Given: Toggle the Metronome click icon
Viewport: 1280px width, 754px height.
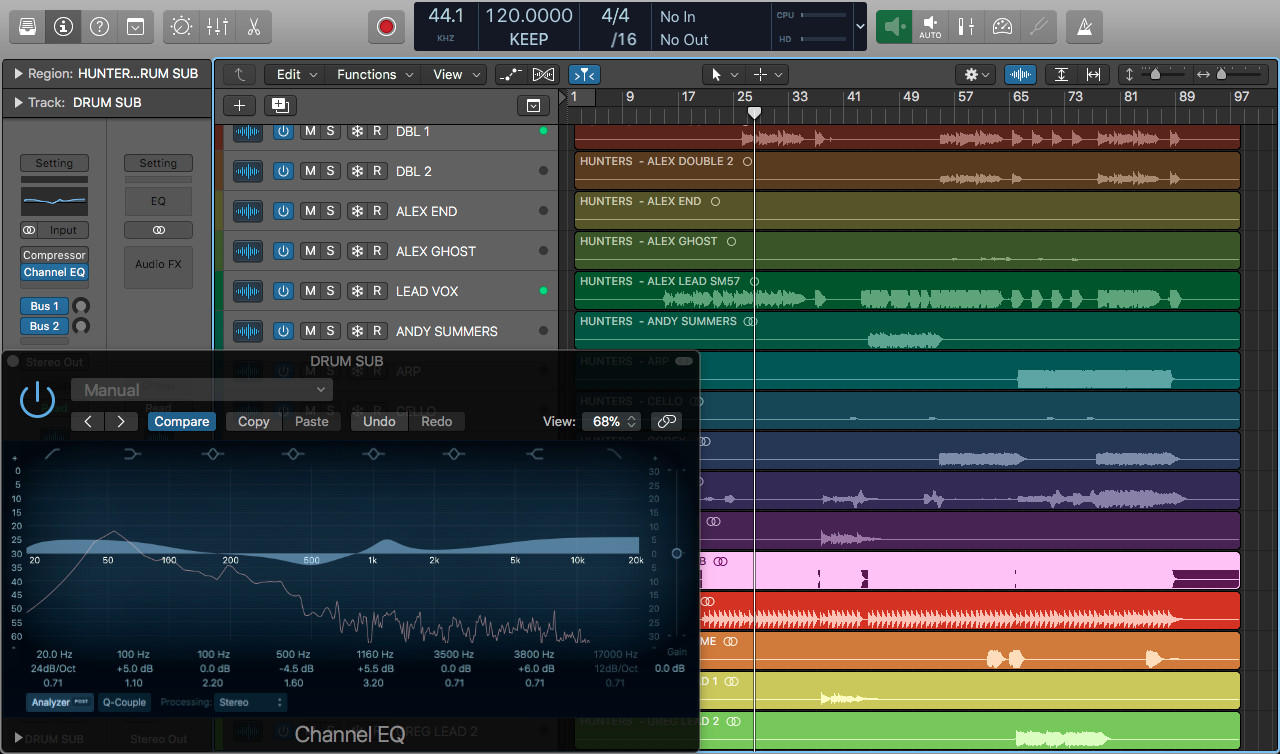Looking at the screenshot, I should [1084, 27].
